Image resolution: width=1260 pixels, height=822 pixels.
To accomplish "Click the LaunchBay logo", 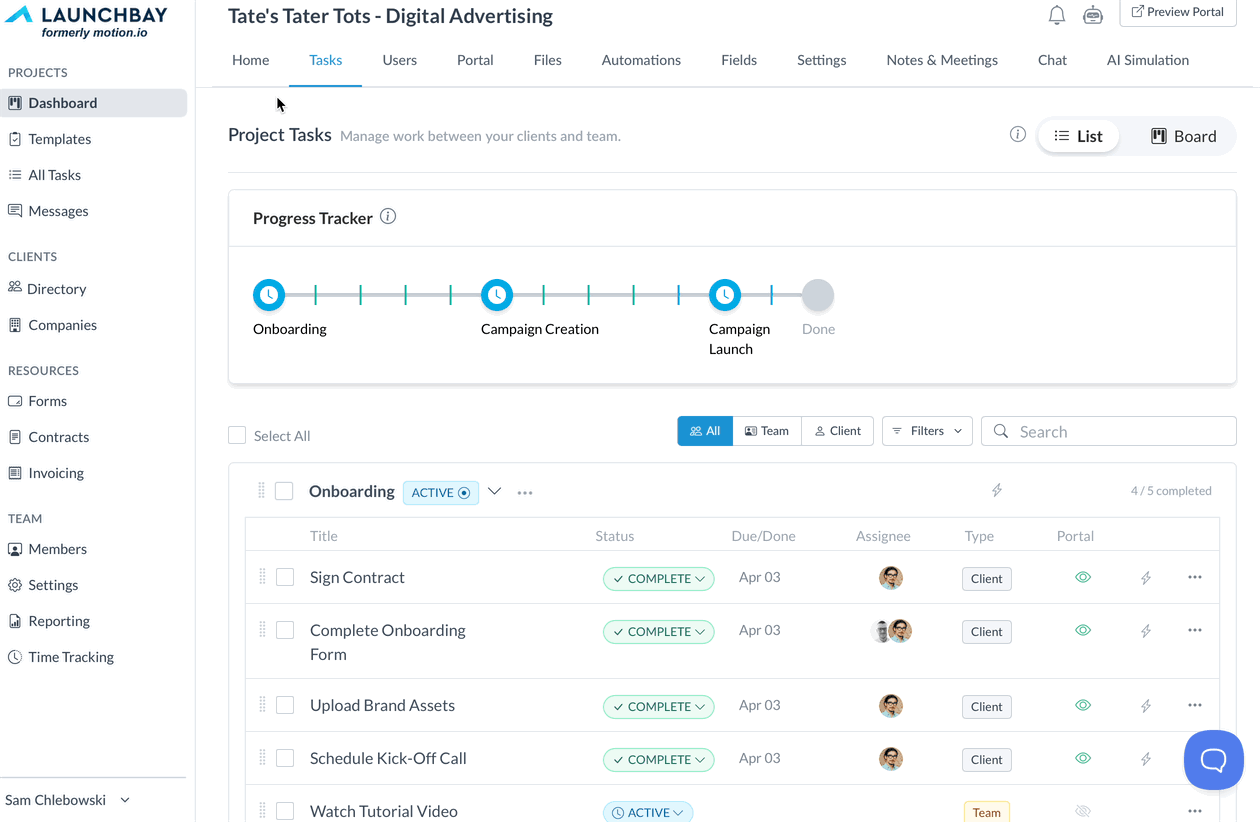I will 86,21.
